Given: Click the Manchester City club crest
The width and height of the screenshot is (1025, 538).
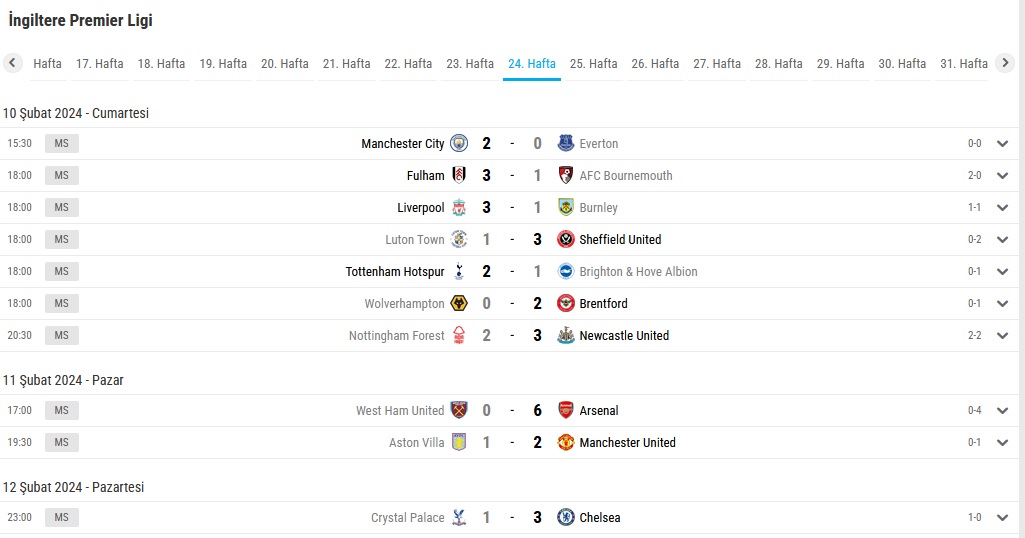Looking at the screenshot, I should coord(459,143).
